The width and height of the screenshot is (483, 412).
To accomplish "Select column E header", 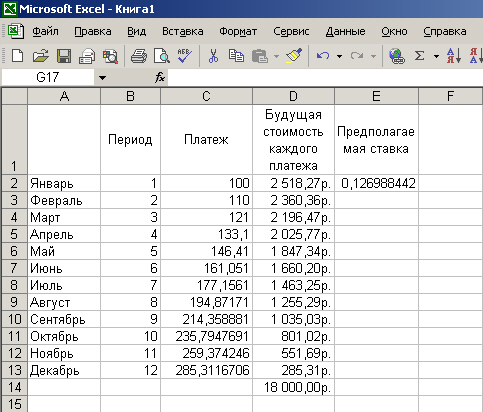I will click(x=376, y=96).
